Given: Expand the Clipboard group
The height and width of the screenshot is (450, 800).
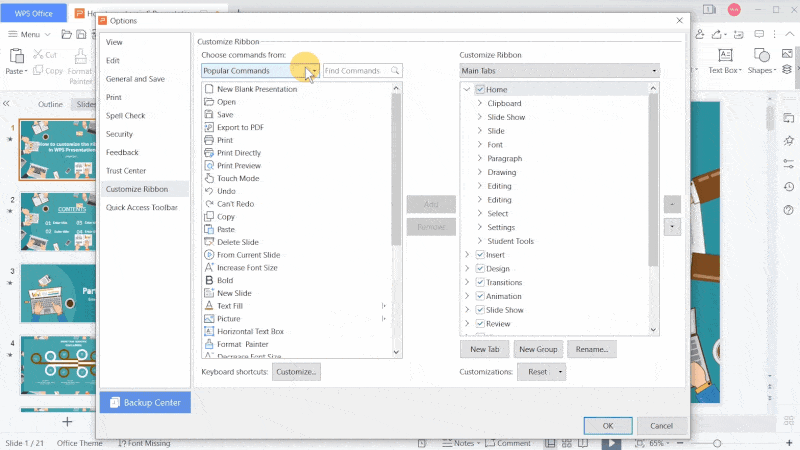Looking at the screenshot, I should (480, 103).
